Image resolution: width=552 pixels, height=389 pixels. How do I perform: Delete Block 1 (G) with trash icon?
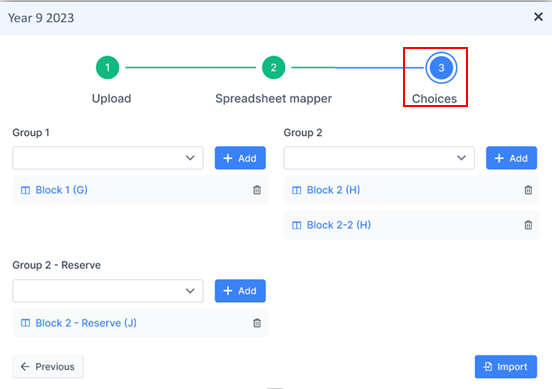pos(257,190)
